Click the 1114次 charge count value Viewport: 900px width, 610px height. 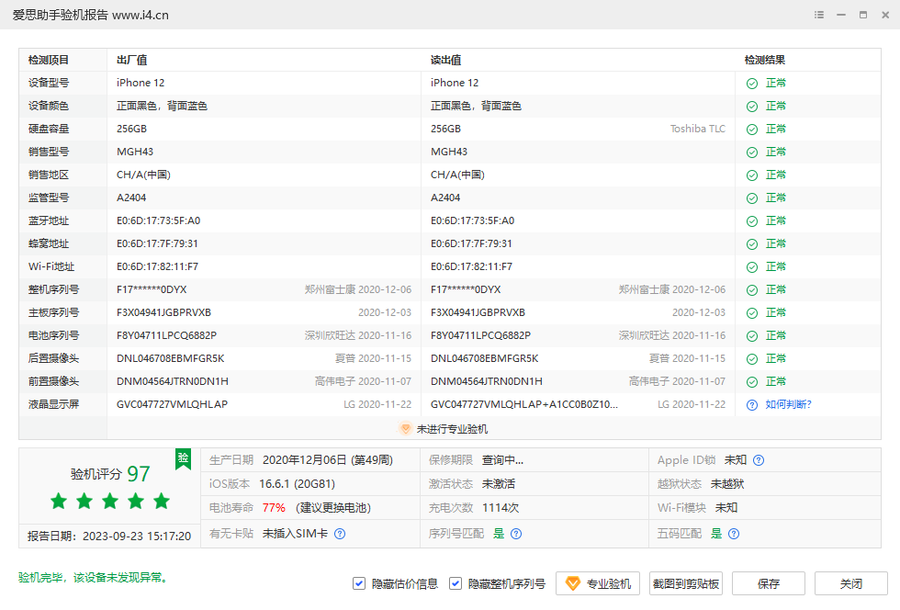tap(501, 508)
